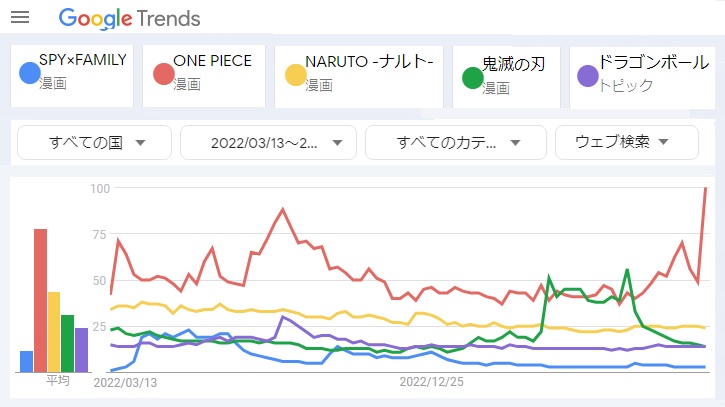This screenshot has width=725, height=407.
Task: Click the 2022/12/25 date axis label
Action: pos(432,381)
